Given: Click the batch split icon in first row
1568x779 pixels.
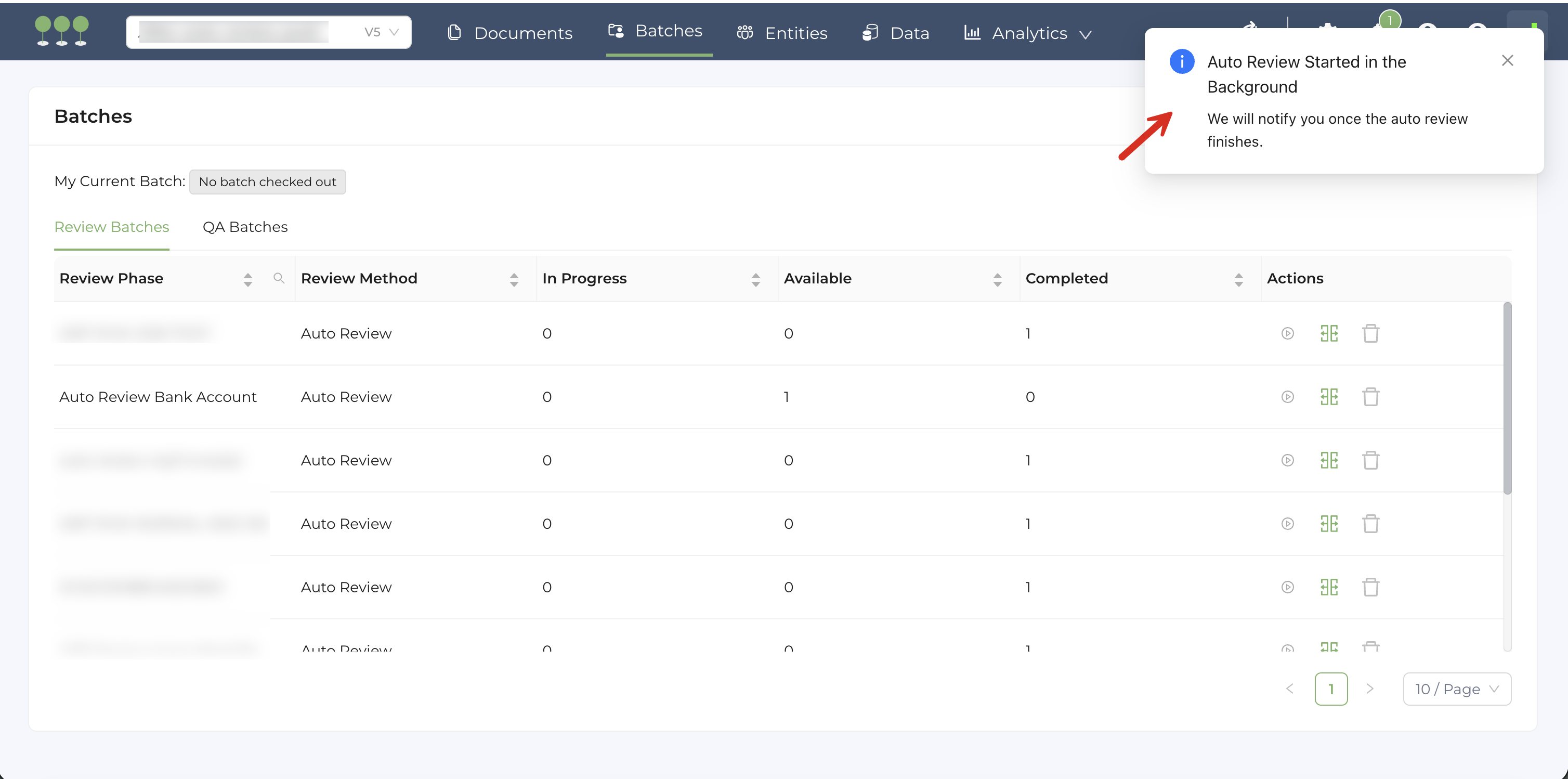Looking at the screenshot, I should (1329, 333).
